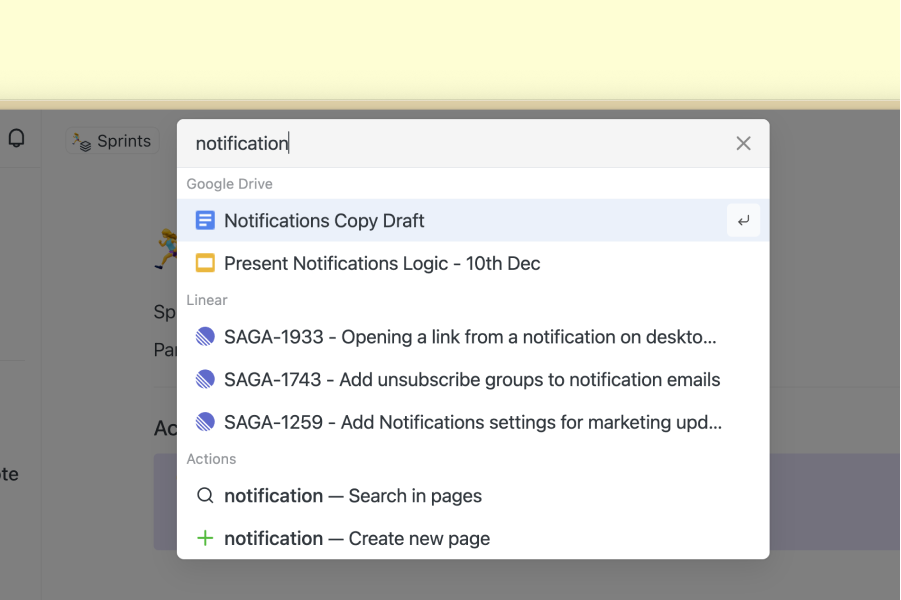Click the Google Slides icon for Present Notifications Logic

point(207,263)
